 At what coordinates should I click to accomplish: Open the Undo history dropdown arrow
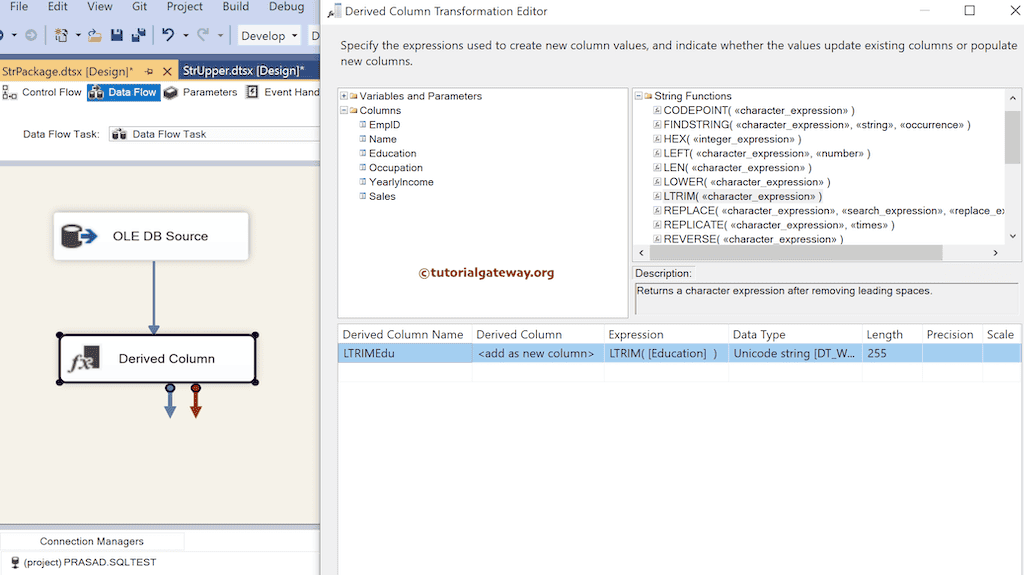click(185, 35)
